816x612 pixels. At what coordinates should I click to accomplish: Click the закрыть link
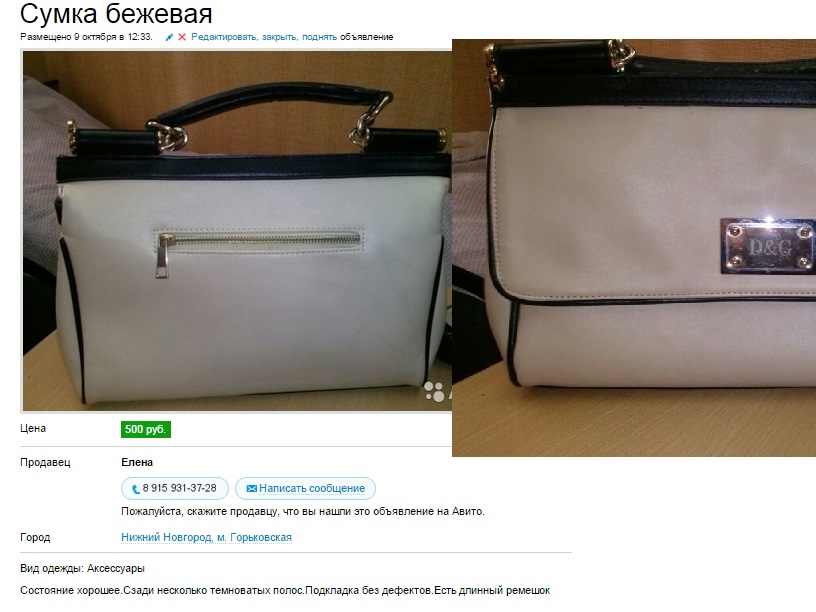tap(279, 37)
